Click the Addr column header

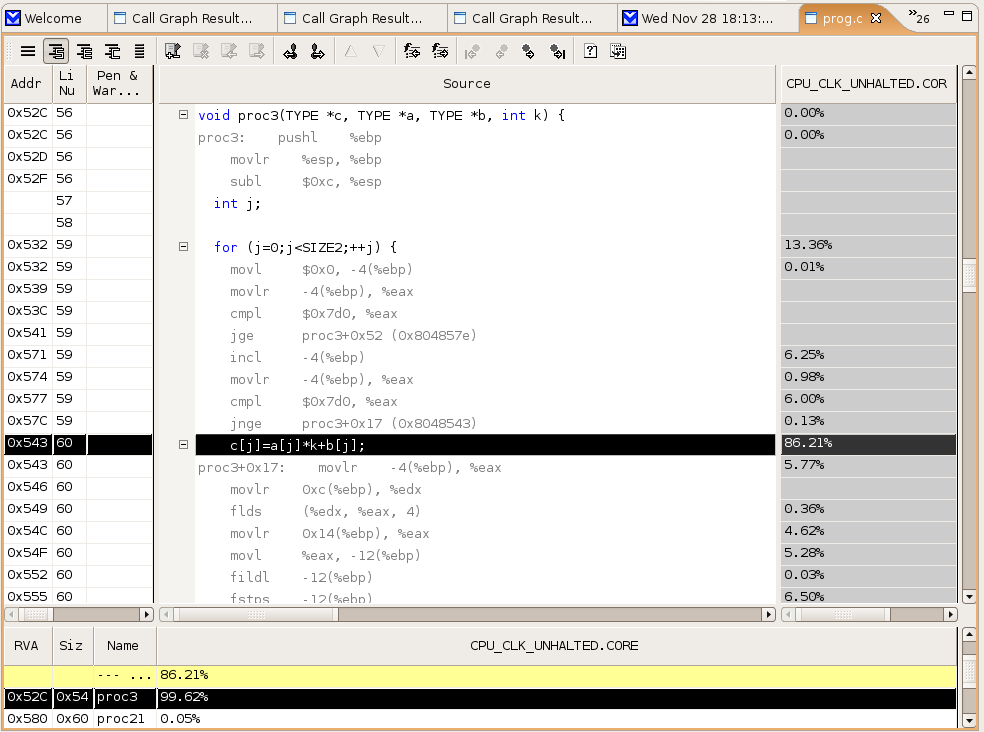coord(26,84)
